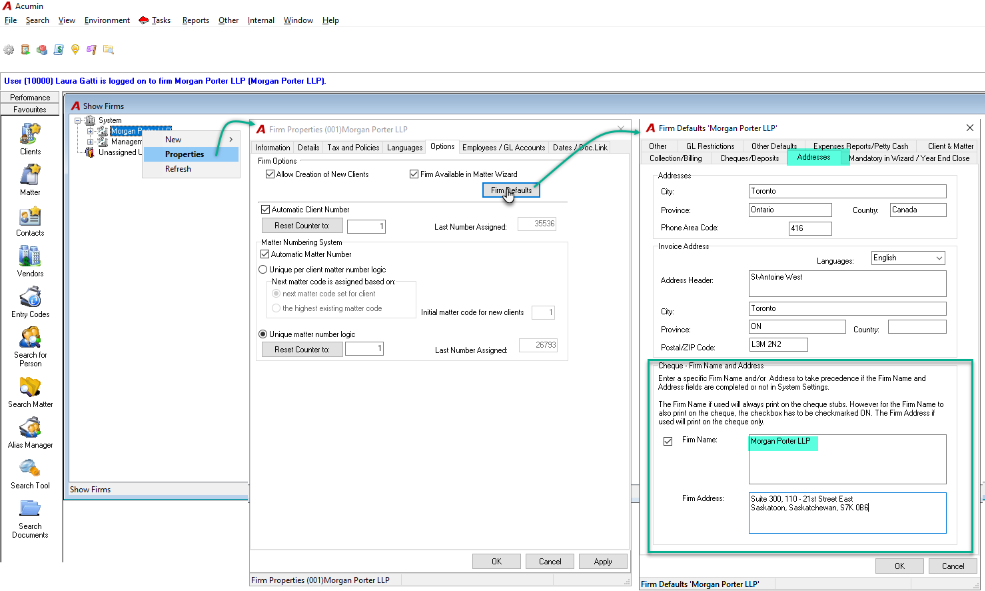
Task: Open Alias Manager in the sidebar
Action: coord(30,433)
